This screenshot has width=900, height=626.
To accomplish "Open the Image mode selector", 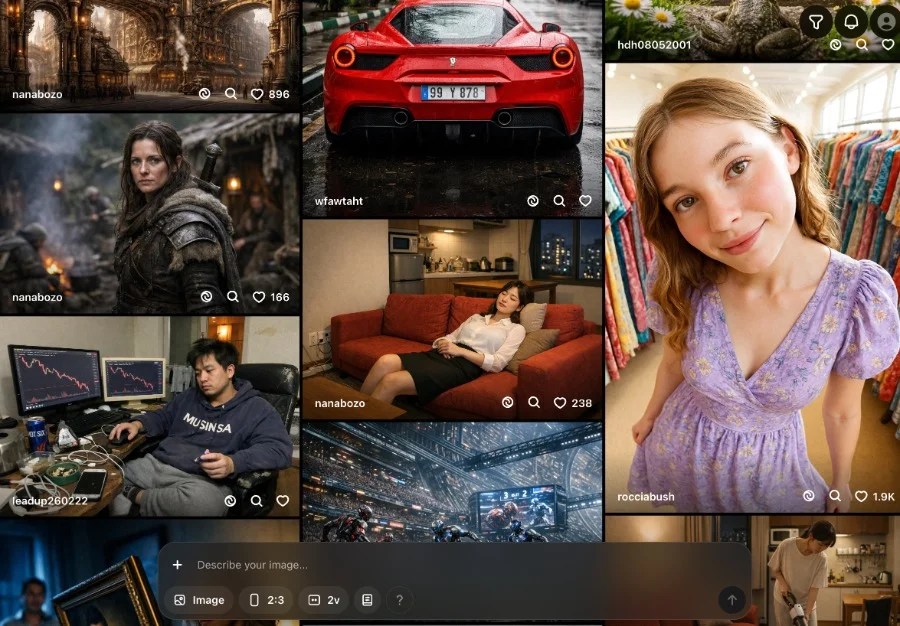I will pos(199,600).
